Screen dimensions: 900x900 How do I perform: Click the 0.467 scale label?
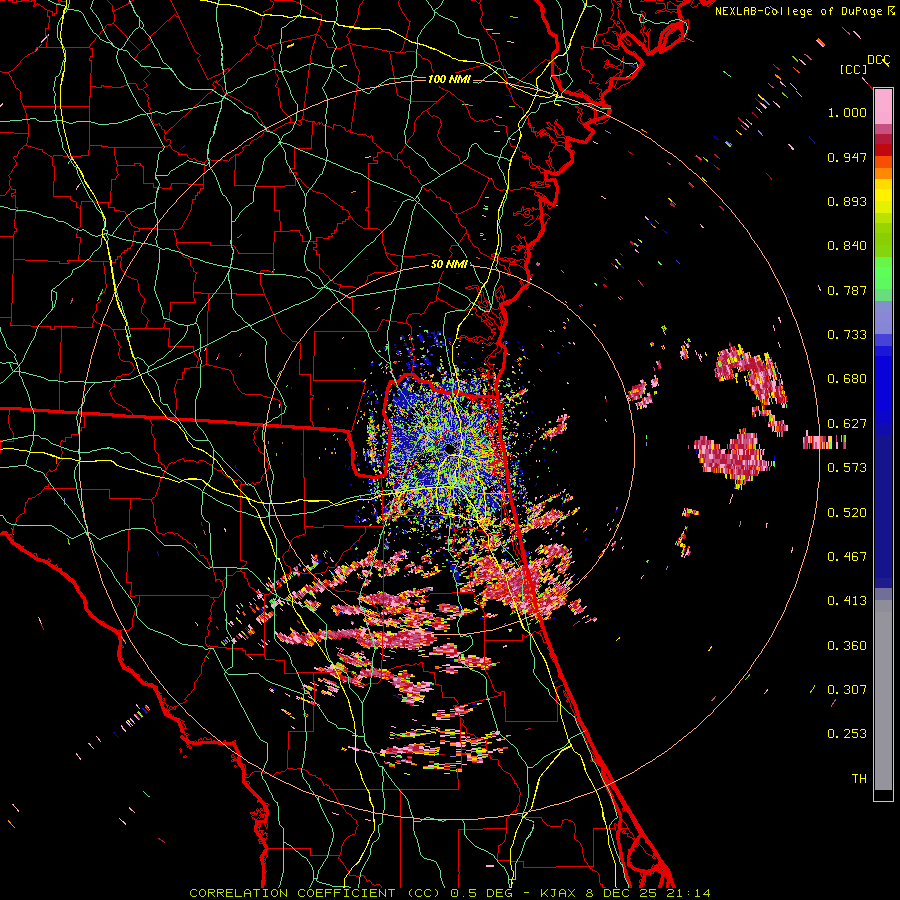point(847,557)
